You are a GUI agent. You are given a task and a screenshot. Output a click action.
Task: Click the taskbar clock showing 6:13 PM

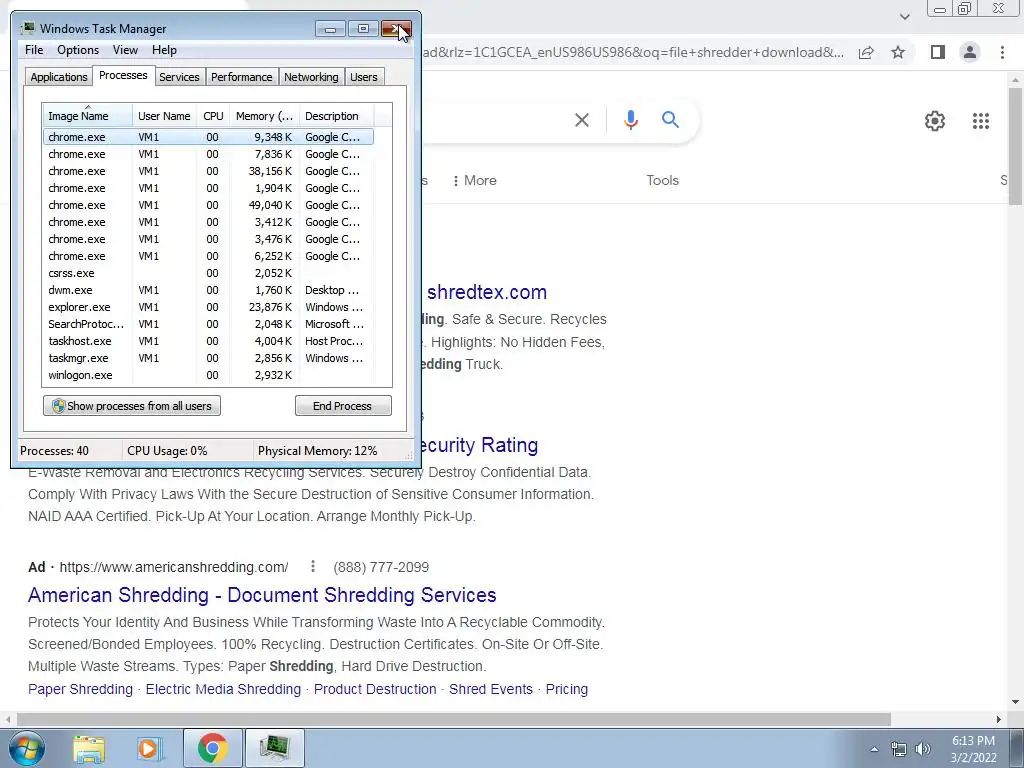pyautogui.click(x=973, y=741)
